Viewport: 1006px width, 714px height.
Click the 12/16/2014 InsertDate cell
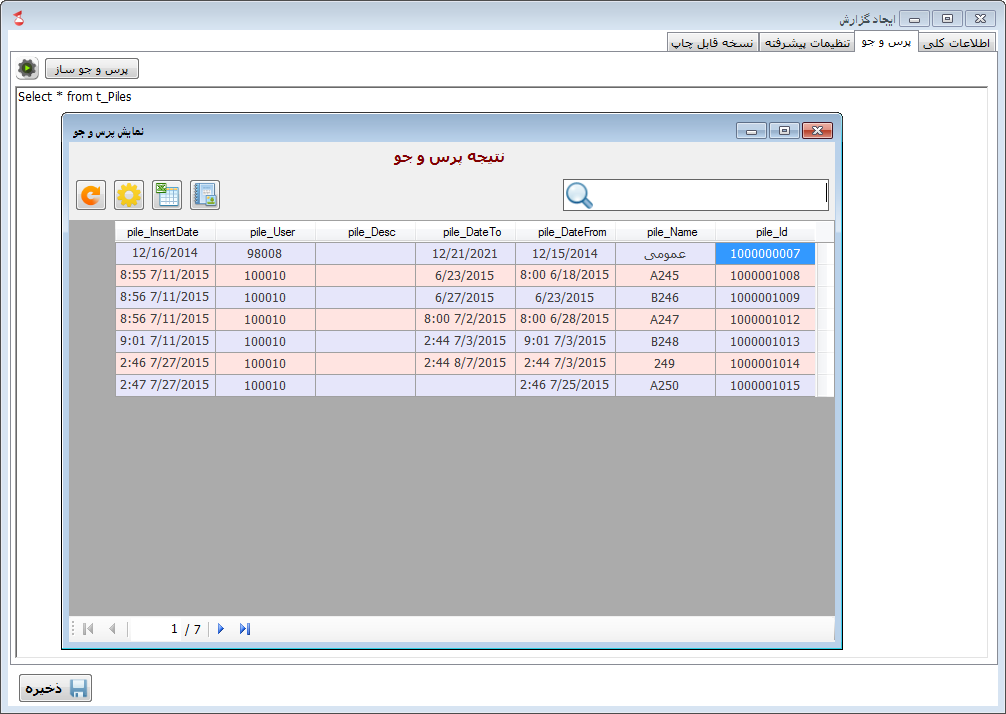click(x=165, y=253)
